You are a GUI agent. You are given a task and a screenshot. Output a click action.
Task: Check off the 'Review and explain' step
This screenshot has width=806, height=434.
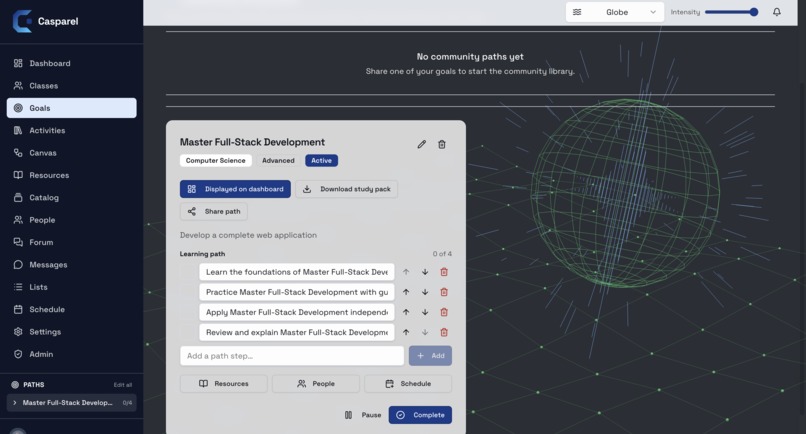188,332
